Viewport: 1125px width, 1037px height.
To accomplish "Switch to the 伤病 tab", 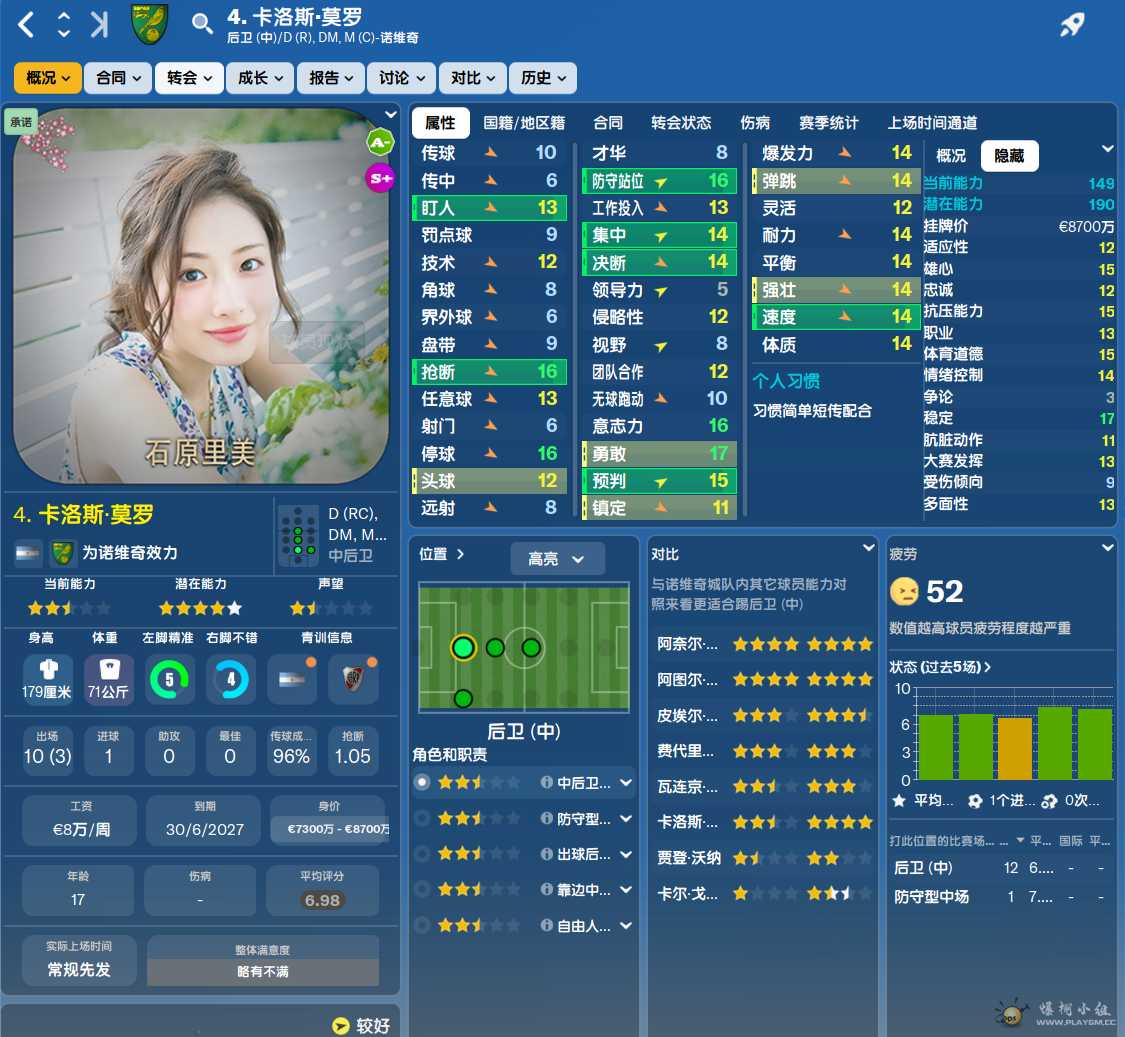I will pos(755,123).
